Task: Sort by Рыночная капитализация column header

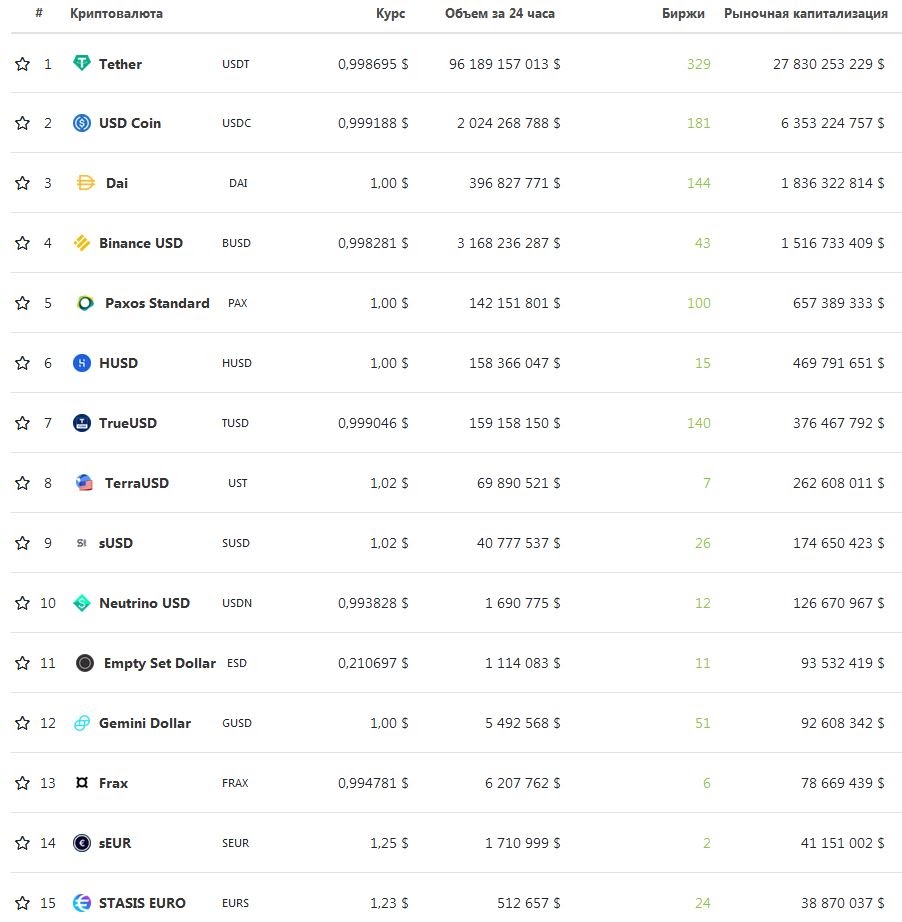Action: (806, 14)
